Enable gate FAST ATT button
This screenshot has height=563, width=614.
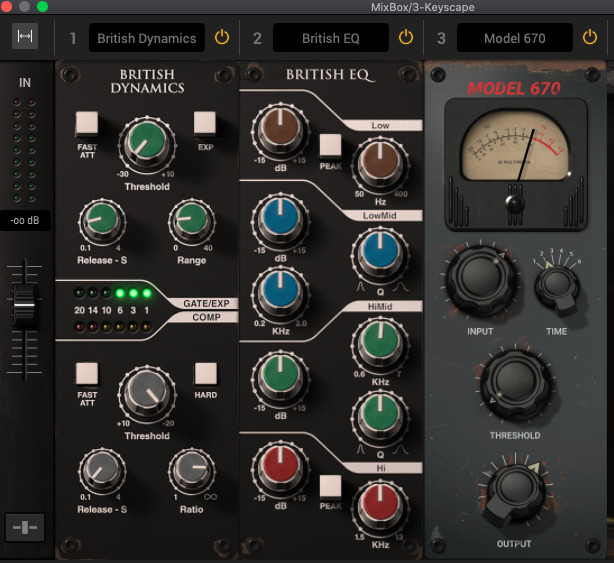(x=87, y=123)
